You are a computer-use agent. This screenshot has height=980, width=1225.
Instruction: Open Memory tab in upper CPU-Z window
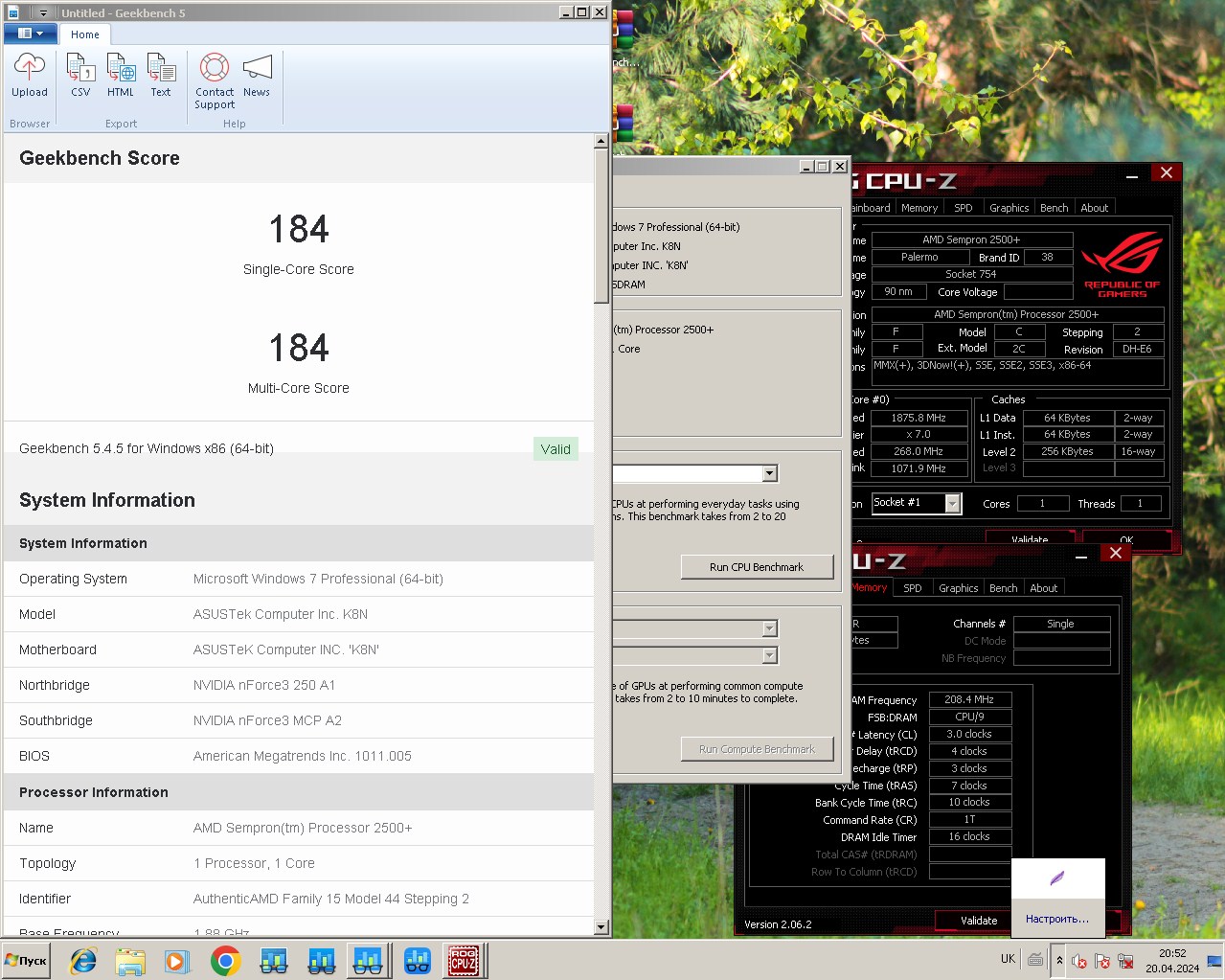[x=919, y=208]
